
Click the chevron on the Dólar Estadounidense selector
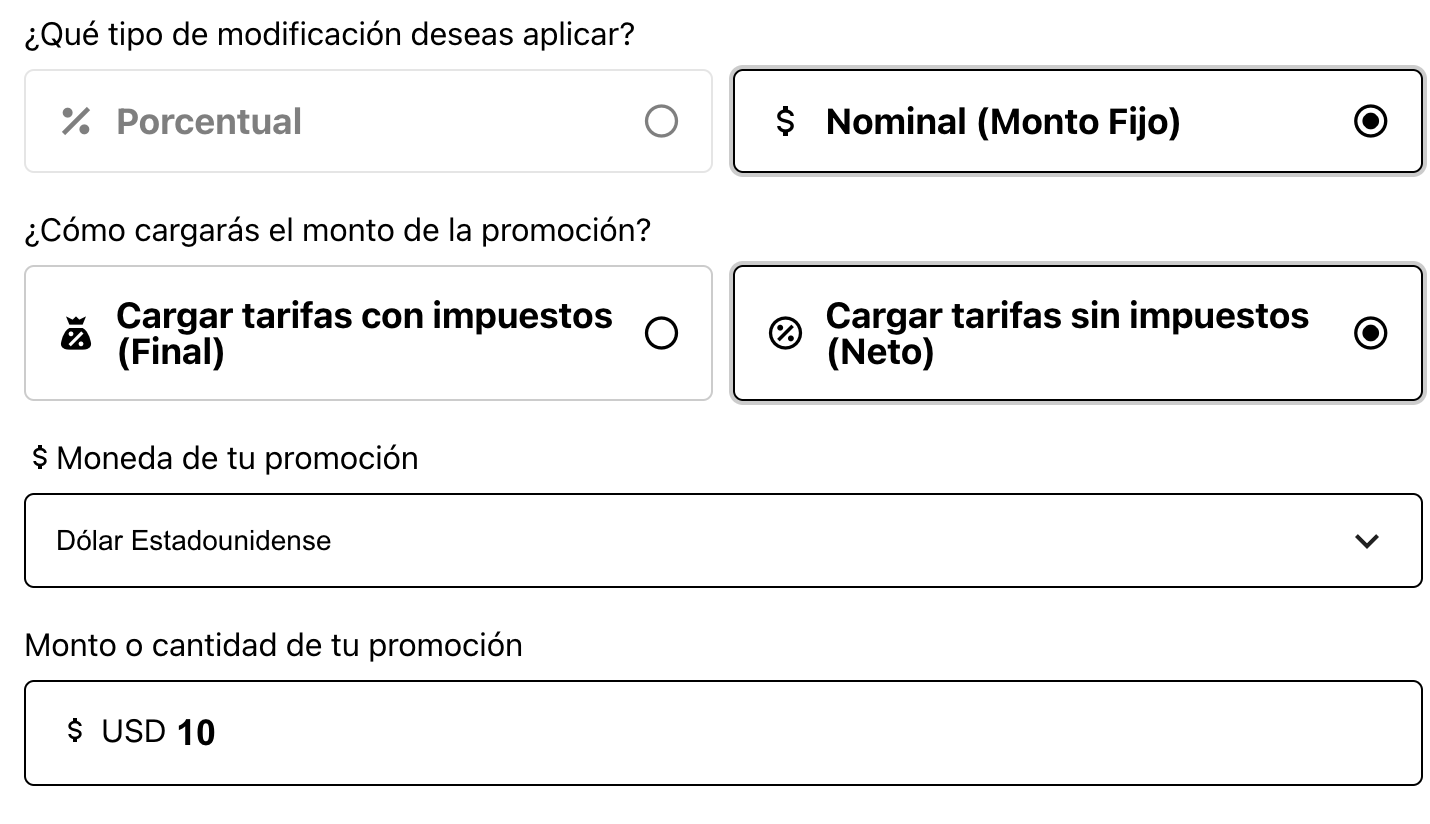(1367, 540)
